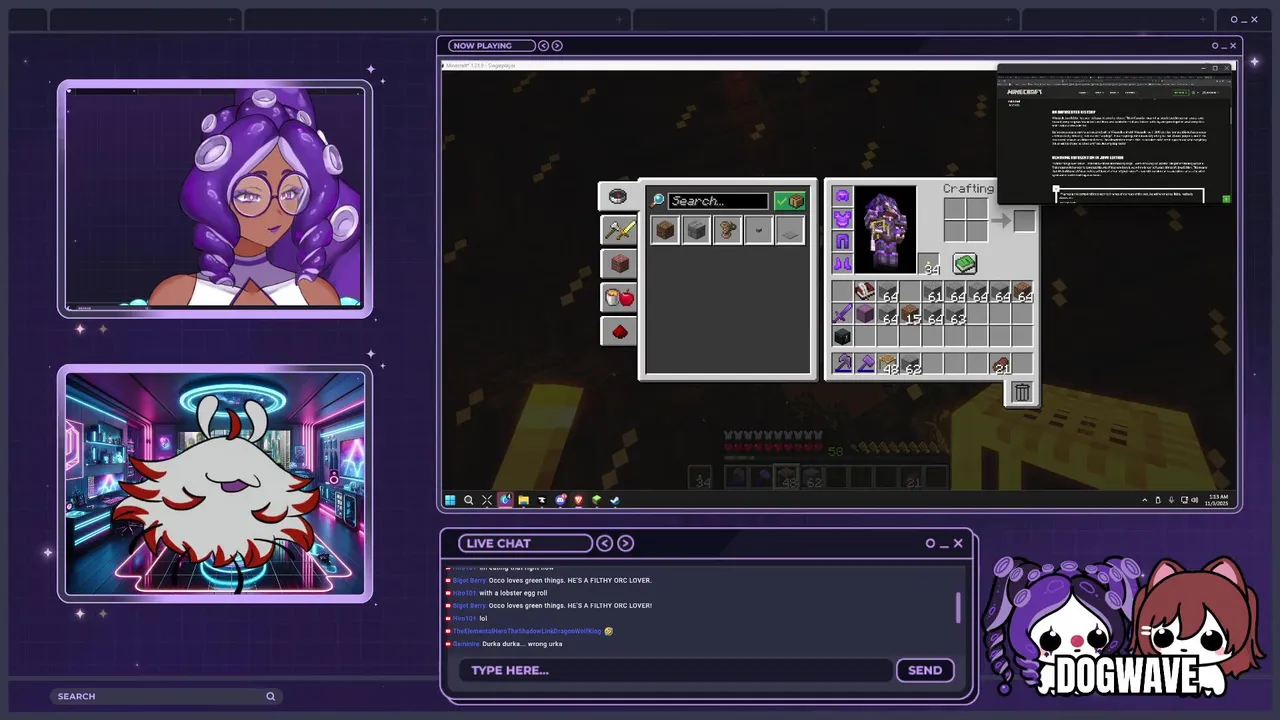Select the gray stone block recipe
Screen dimensions: 1280x720
point(696,231)
